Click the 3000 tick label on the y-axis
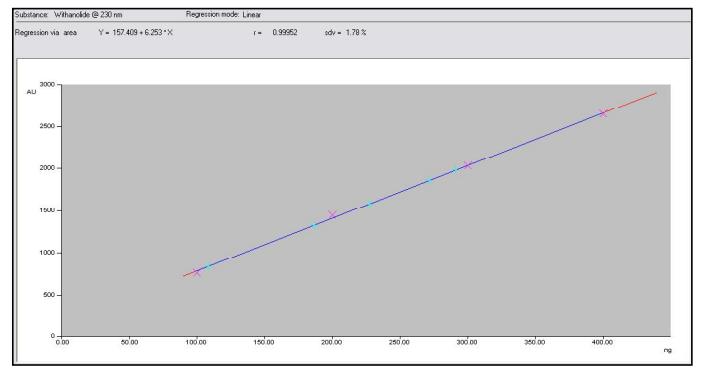This screenshot has height=372, width=705. click(47, 84)
